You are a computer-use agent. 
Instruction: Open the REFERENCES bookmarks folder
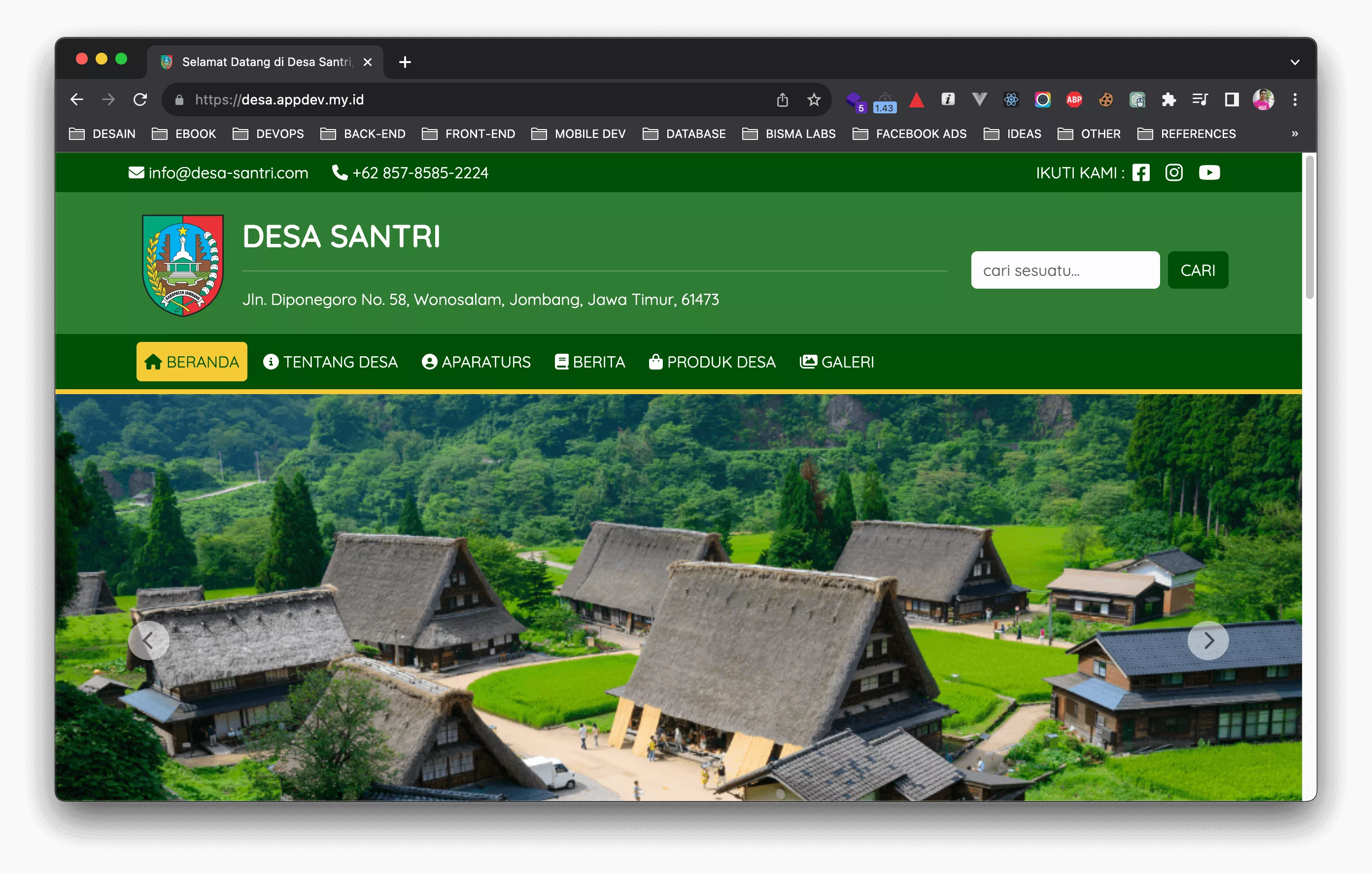click(1187, 134)
